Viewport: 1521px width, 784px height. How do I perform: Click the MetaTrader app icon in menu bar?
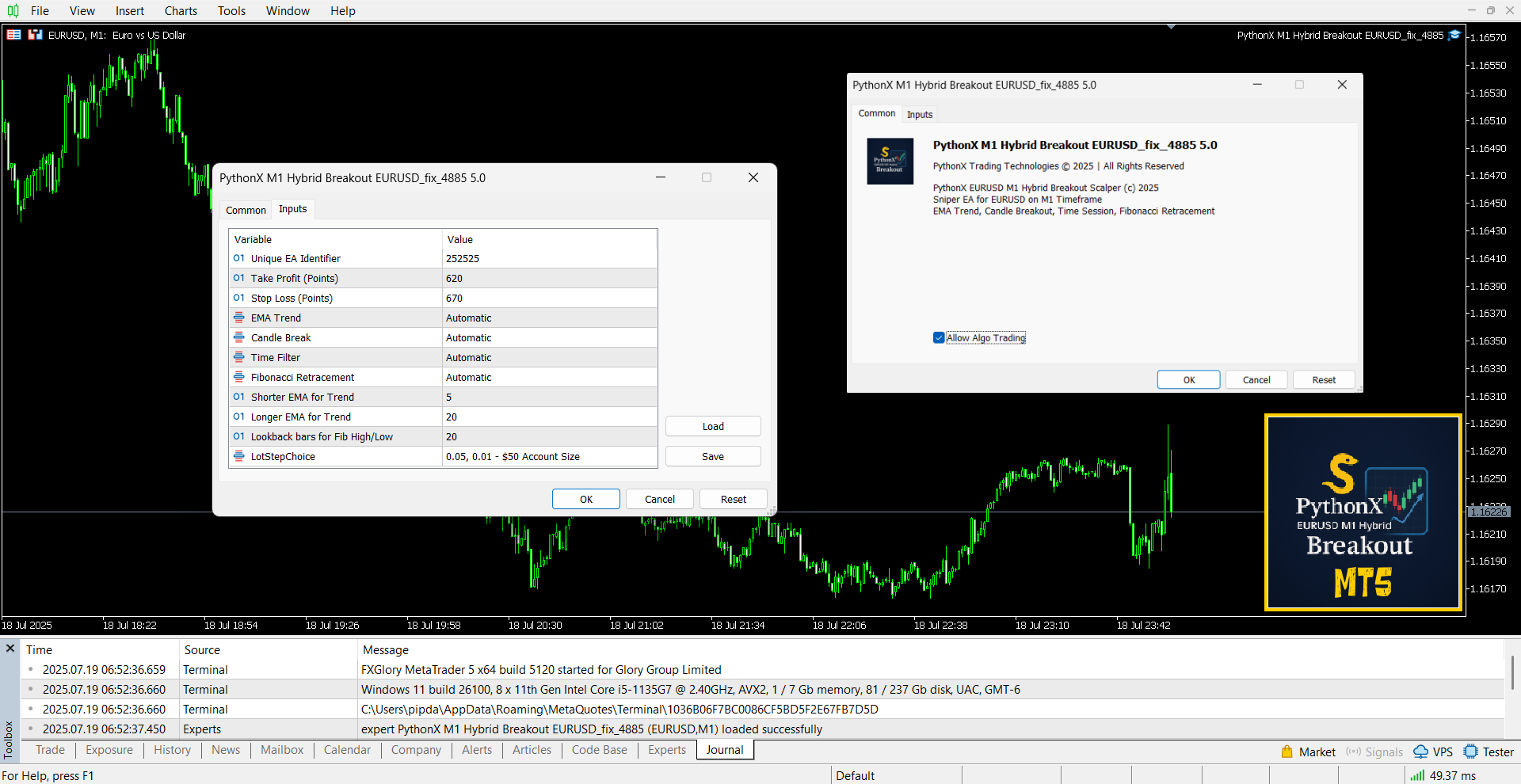tap(13, 11)
